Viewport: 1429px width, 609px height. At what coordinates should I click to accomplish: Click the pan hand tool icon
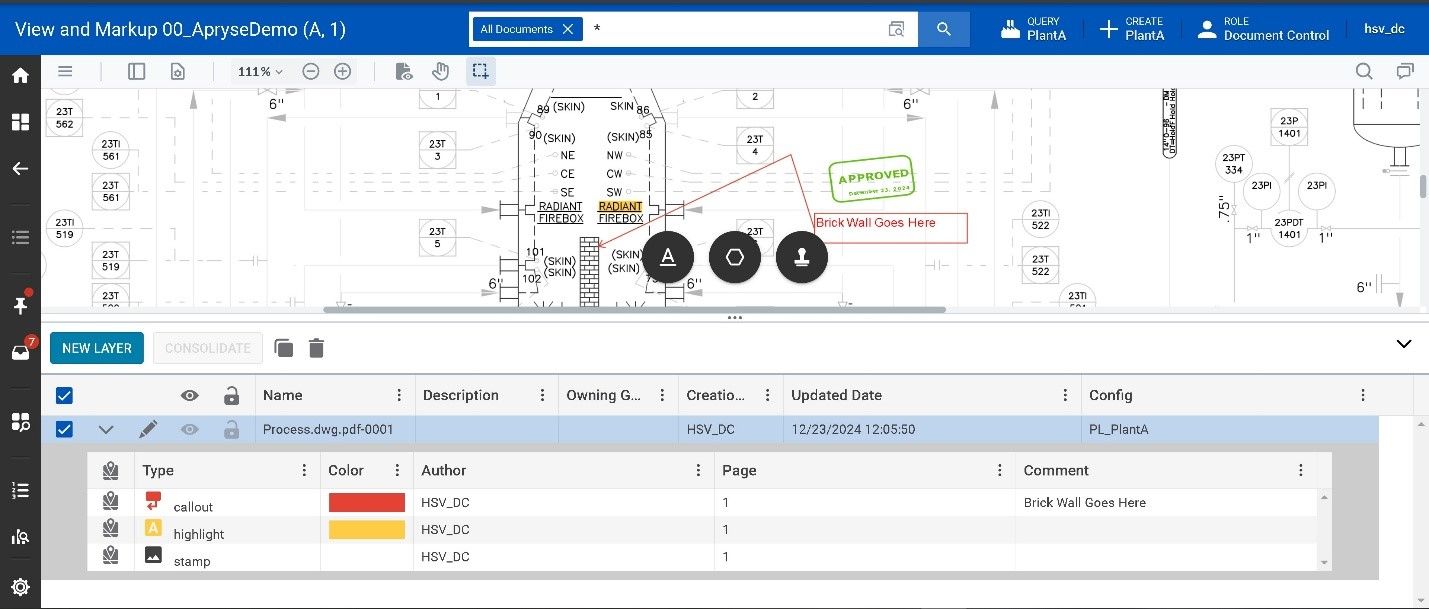pos(440,71)
